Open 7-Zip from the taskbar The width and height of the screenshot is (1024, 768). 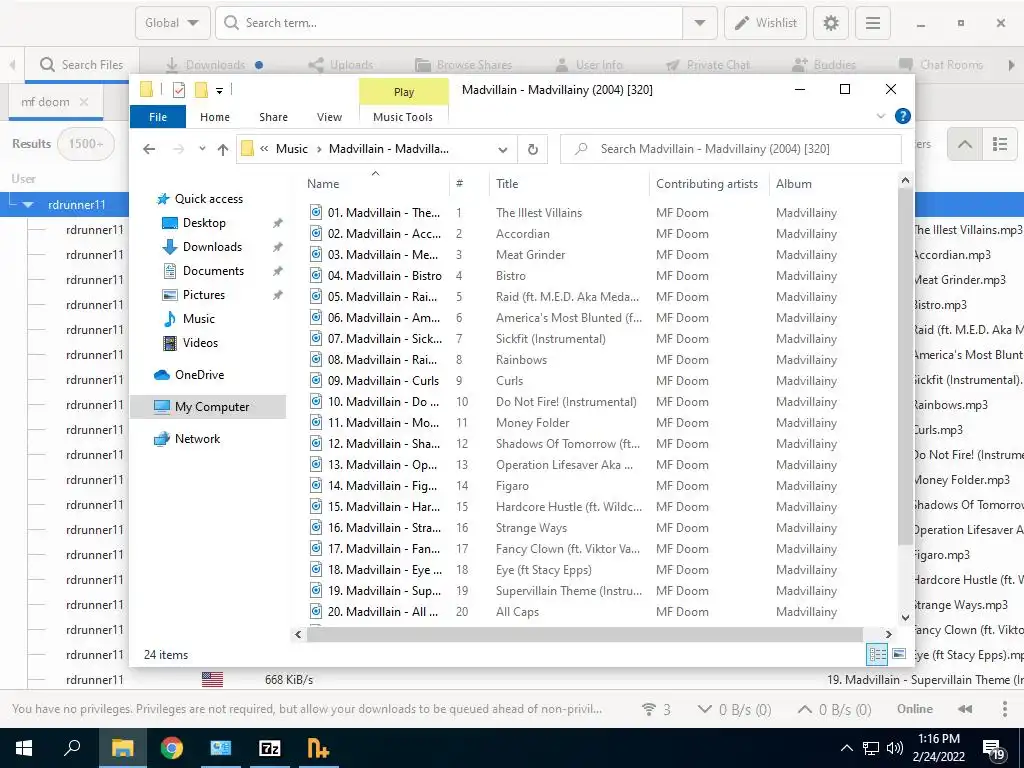[x=269, y=748]
